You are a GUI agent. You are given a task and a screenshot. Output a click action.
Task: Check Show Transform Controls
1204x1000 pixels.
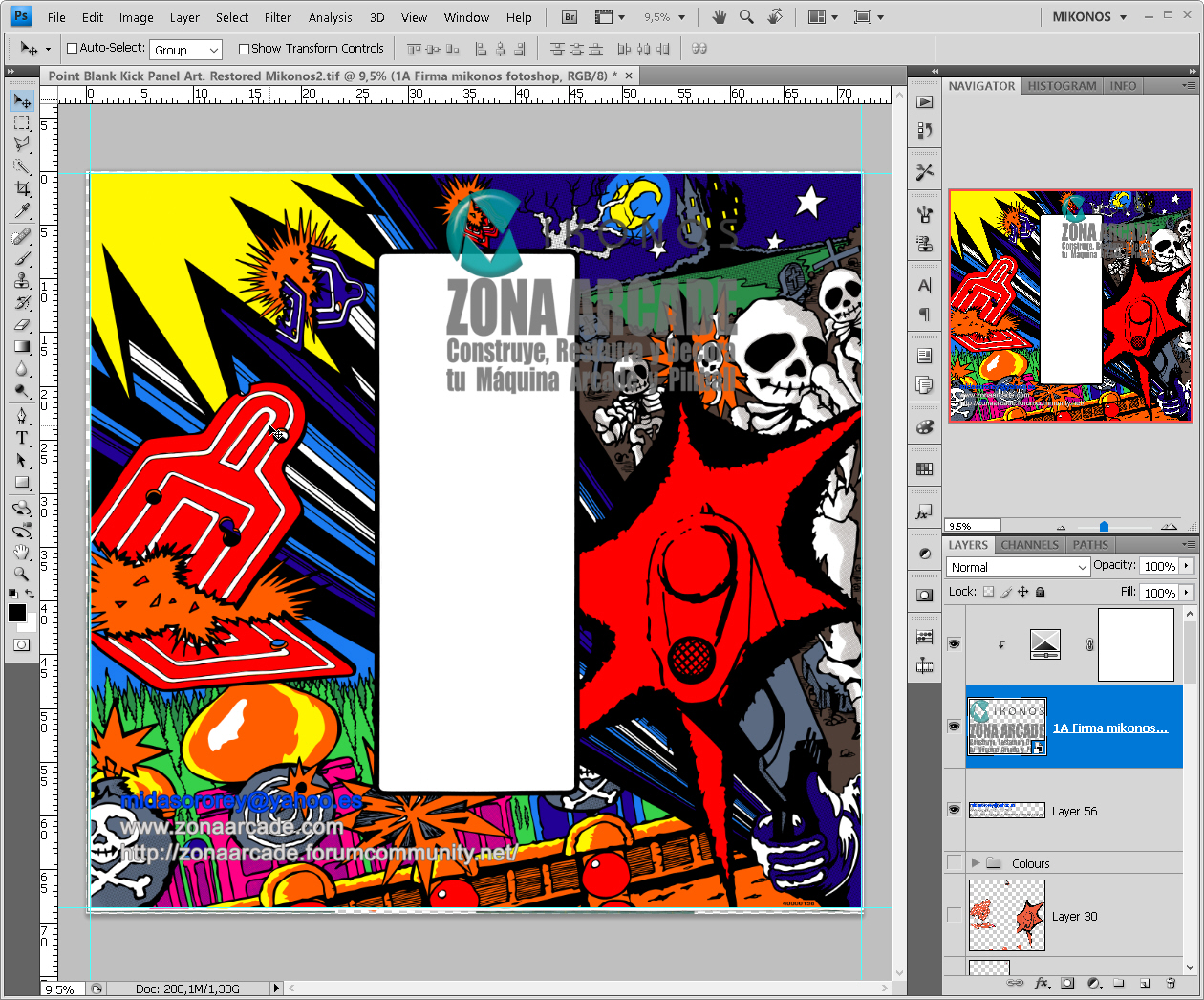point(244,49)
